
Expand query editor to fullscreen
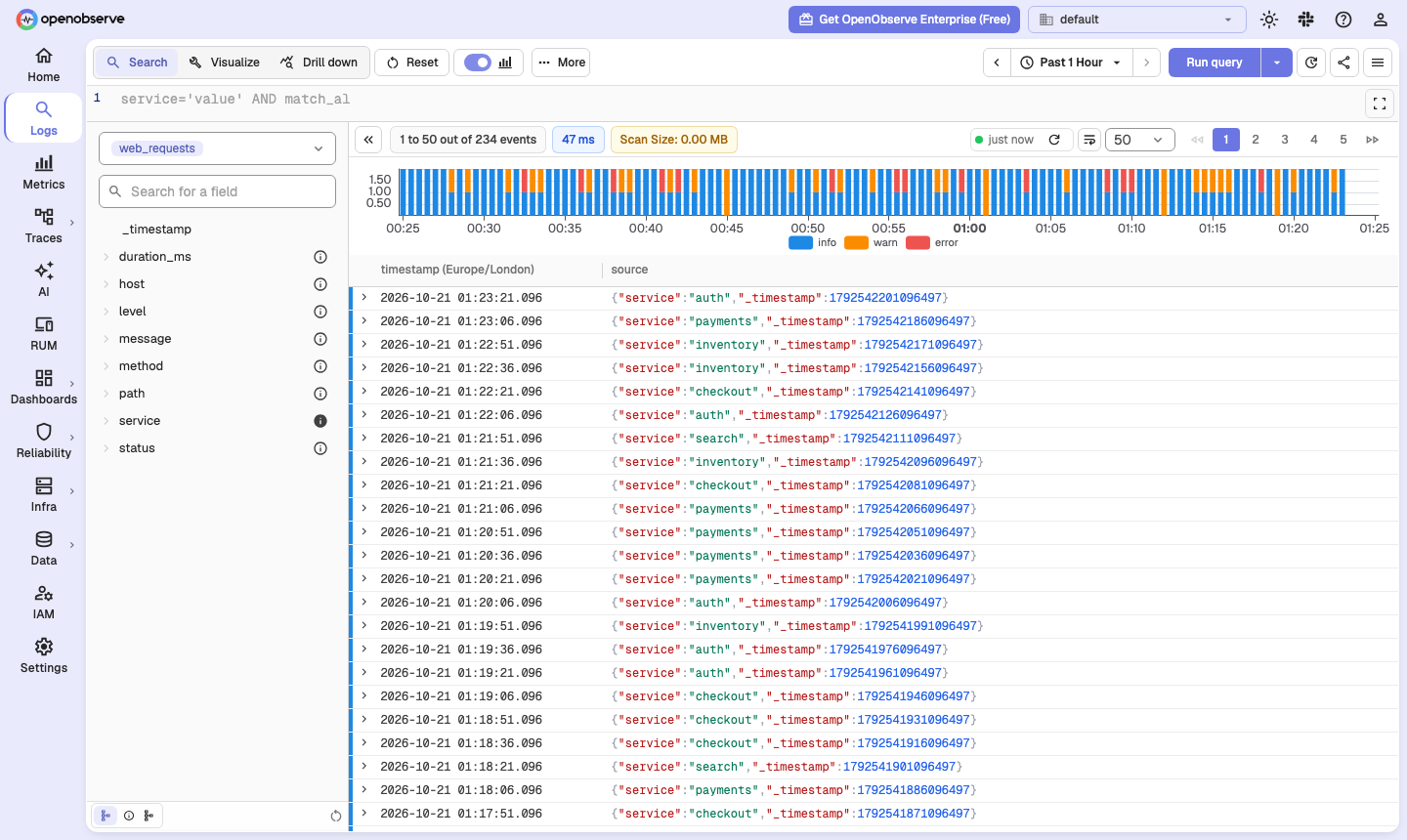pos(1380,103)
